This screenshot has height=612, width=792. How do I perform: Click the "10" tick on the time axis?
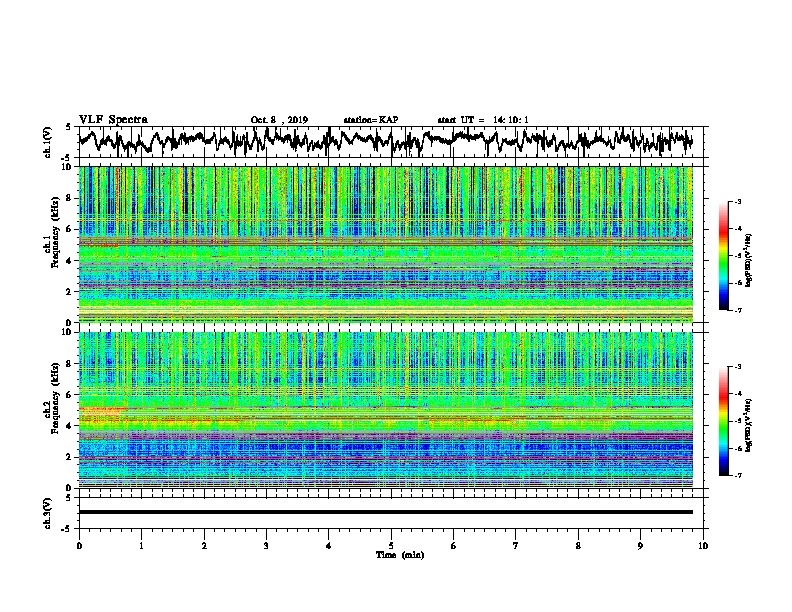(x=703, y=546)
